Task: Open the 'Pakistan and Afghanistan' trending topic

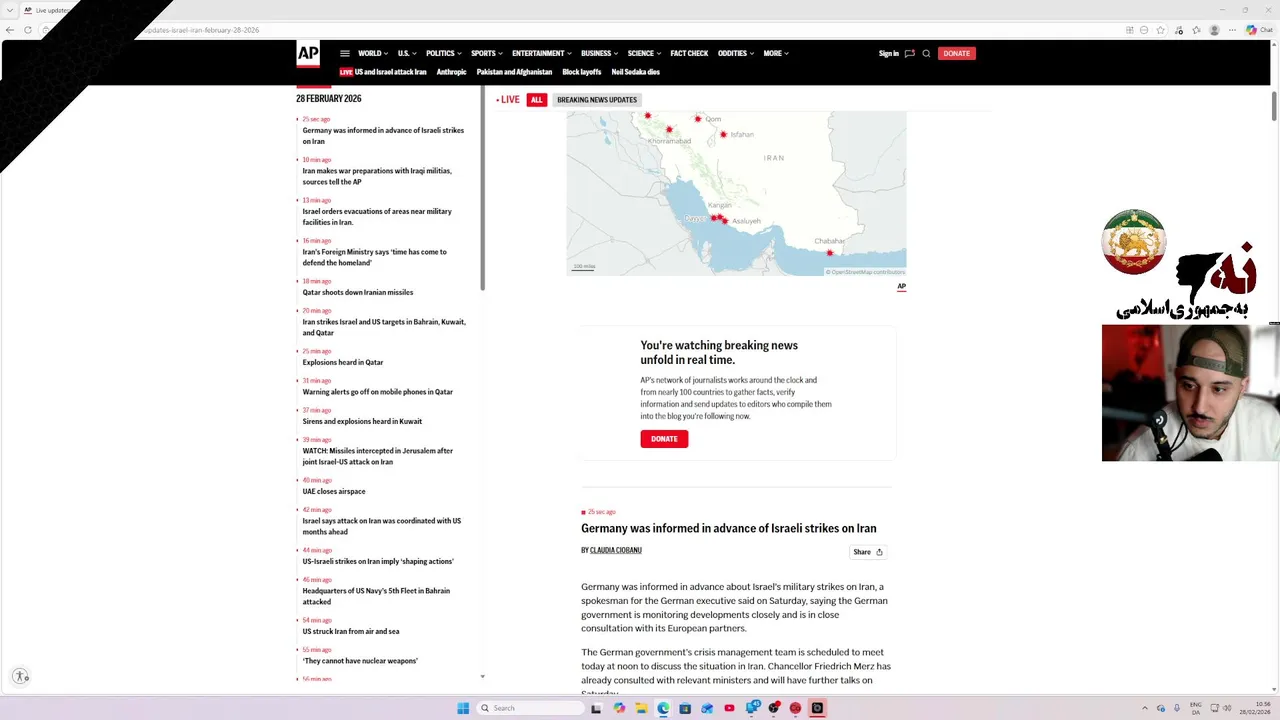Action: coord(514,72)
